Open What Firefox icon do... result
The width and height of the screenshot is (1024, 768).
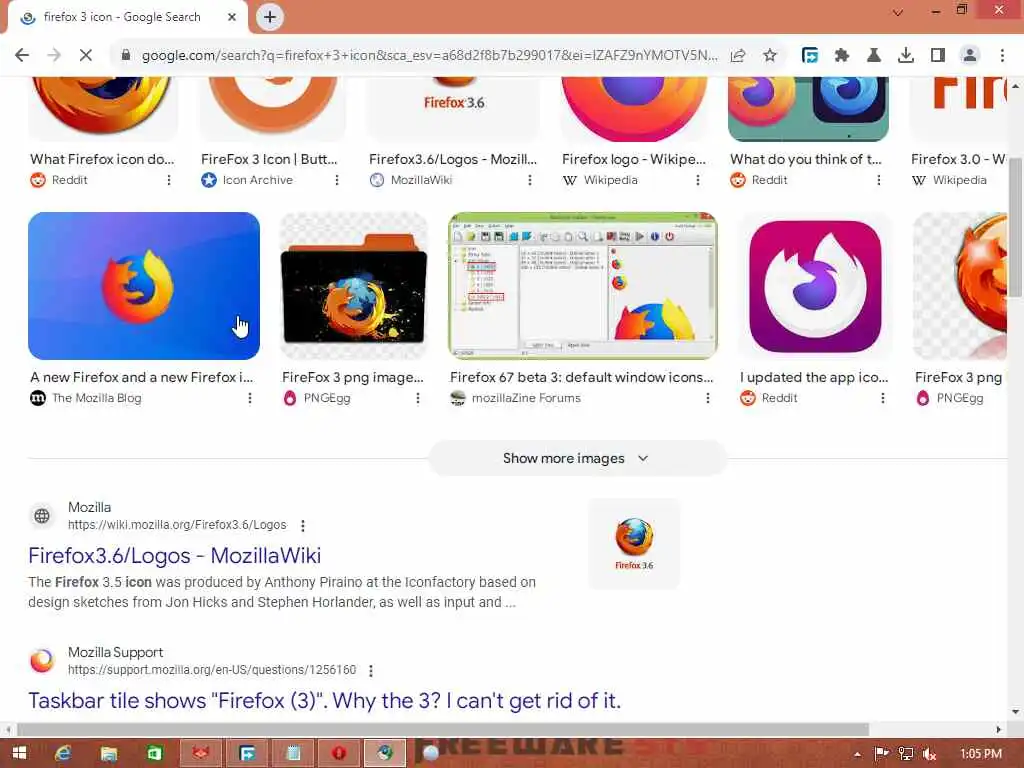(x=102, y=159)
